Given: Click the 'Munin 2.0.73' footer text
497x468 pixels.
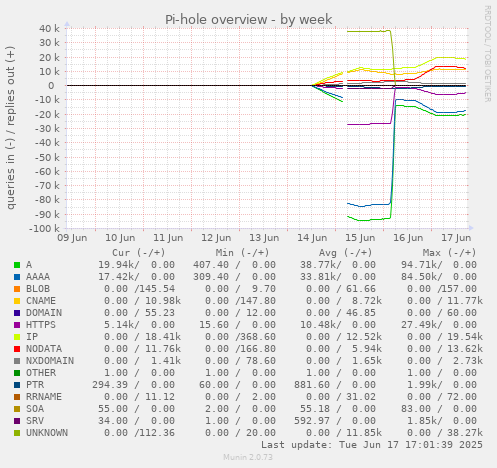Looking at the screenshot, I should coord(248,457).
